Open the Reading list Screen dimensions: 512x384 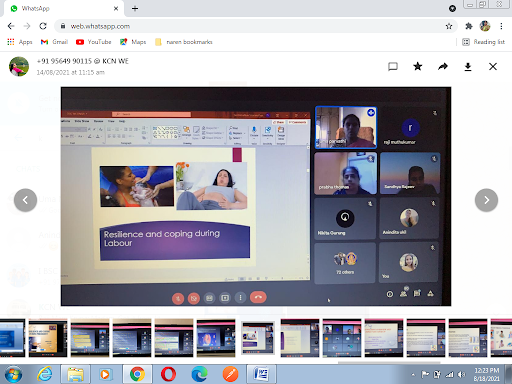coord(483,42)
